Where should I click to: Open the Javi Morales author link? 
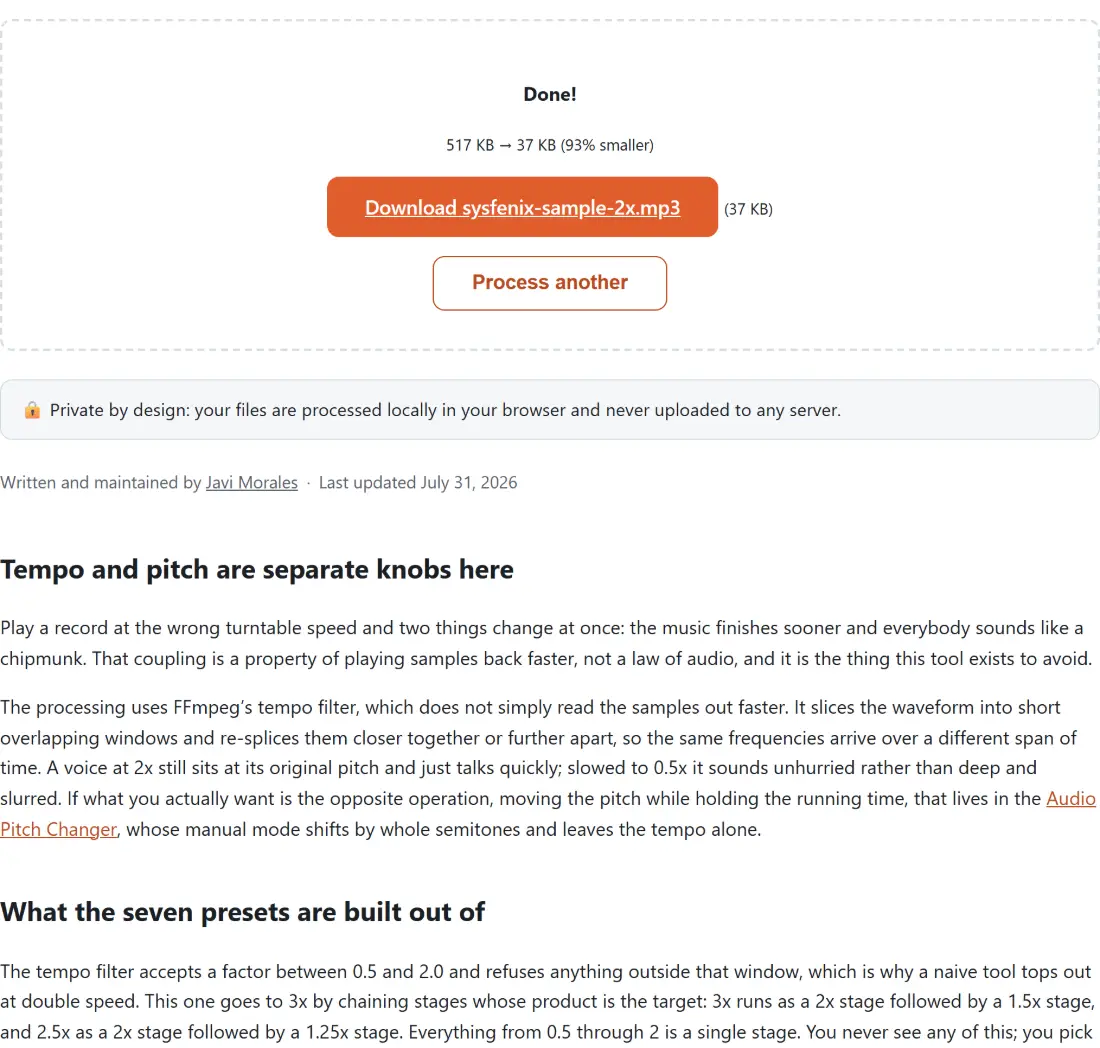point(251,483)
